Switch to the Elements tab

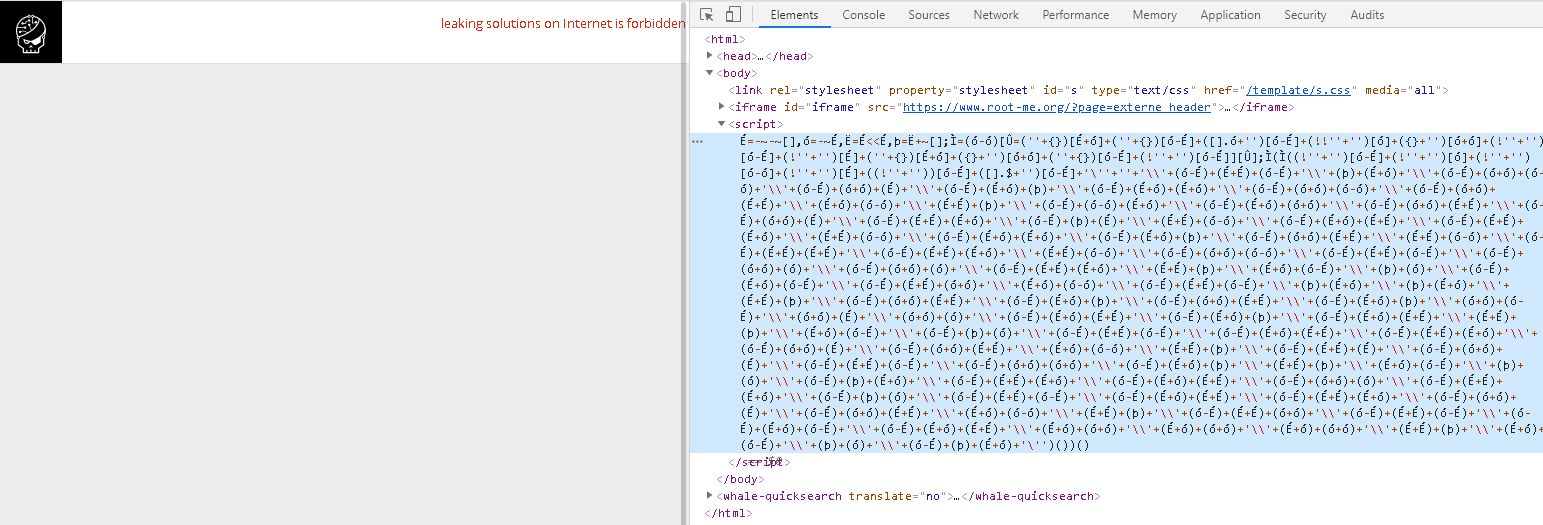click(x=794, y=15)
